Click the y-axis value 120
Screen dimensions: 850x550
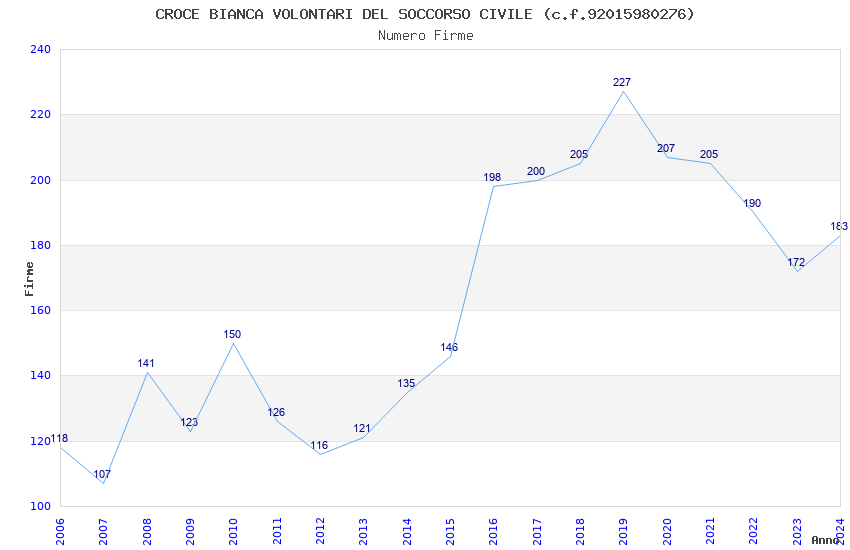coord(40,441)
